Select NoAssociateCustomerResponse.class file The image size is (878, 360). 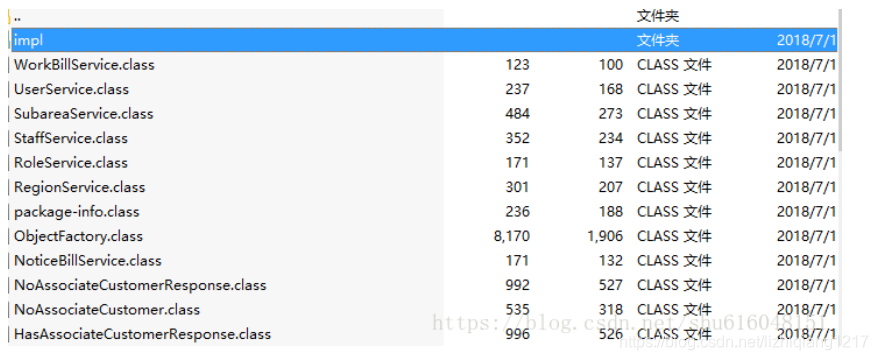point(140,286)
